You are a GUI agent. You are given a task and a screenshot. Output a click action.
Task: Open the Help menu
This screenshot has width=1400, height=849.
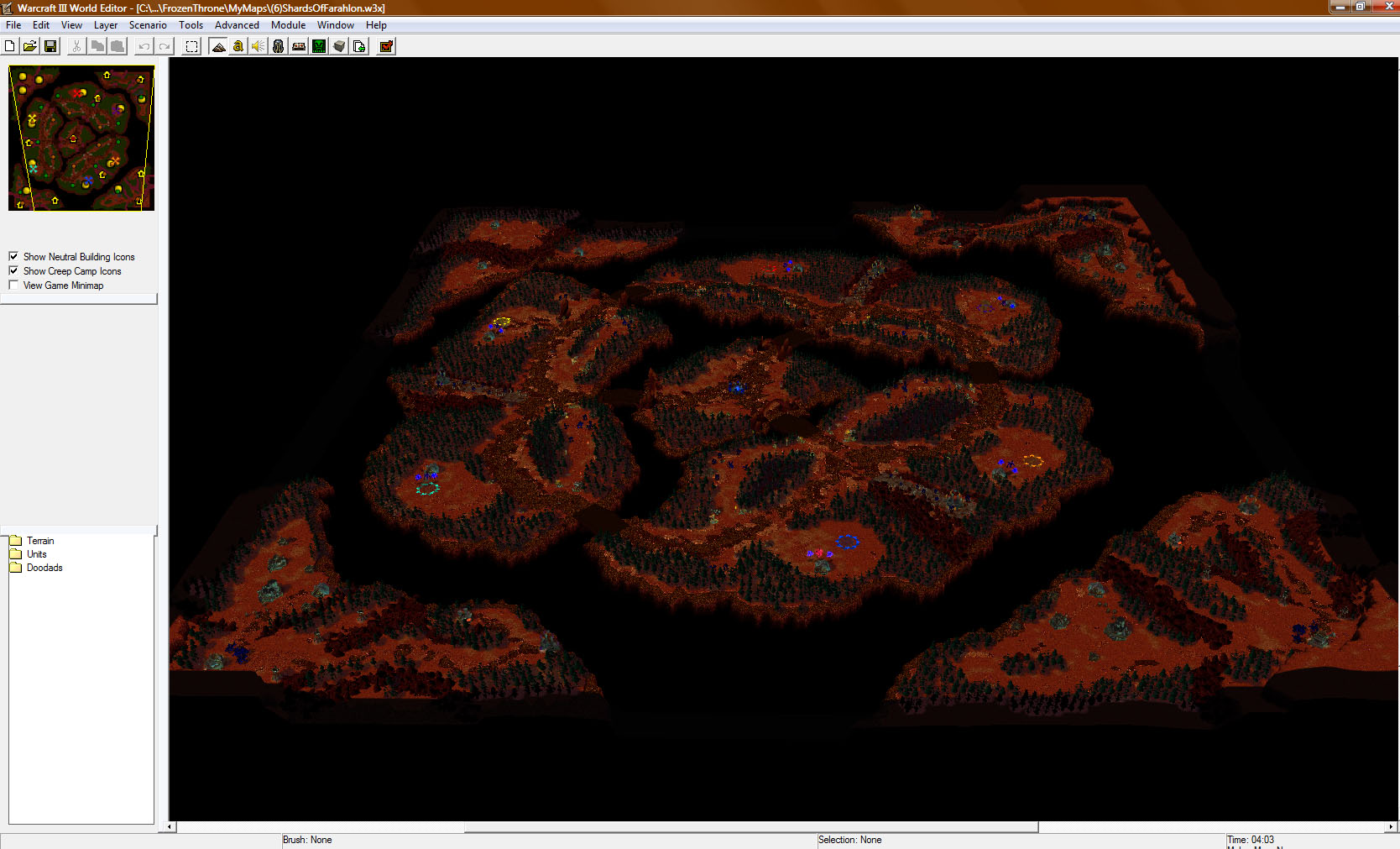(x=376, y=25)
